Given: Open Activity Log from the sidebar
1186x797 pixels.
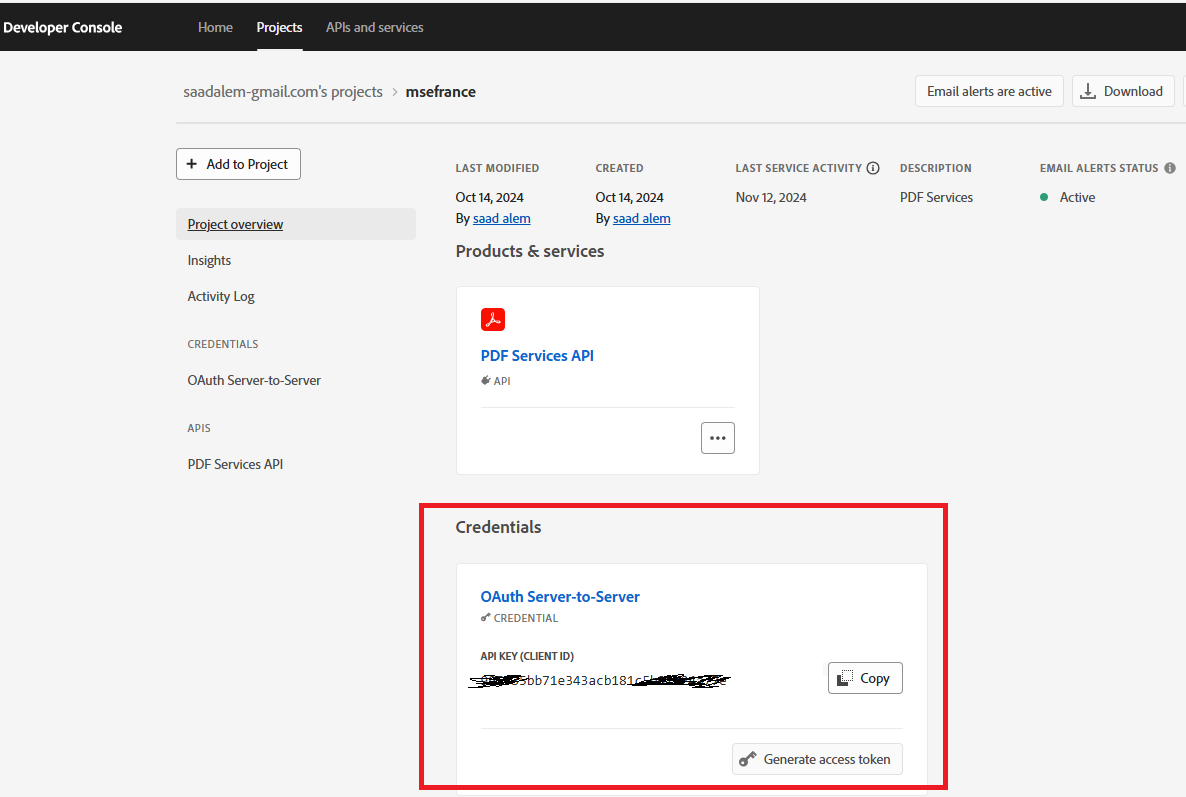Looking at the screenshot, I should point(220,296).
